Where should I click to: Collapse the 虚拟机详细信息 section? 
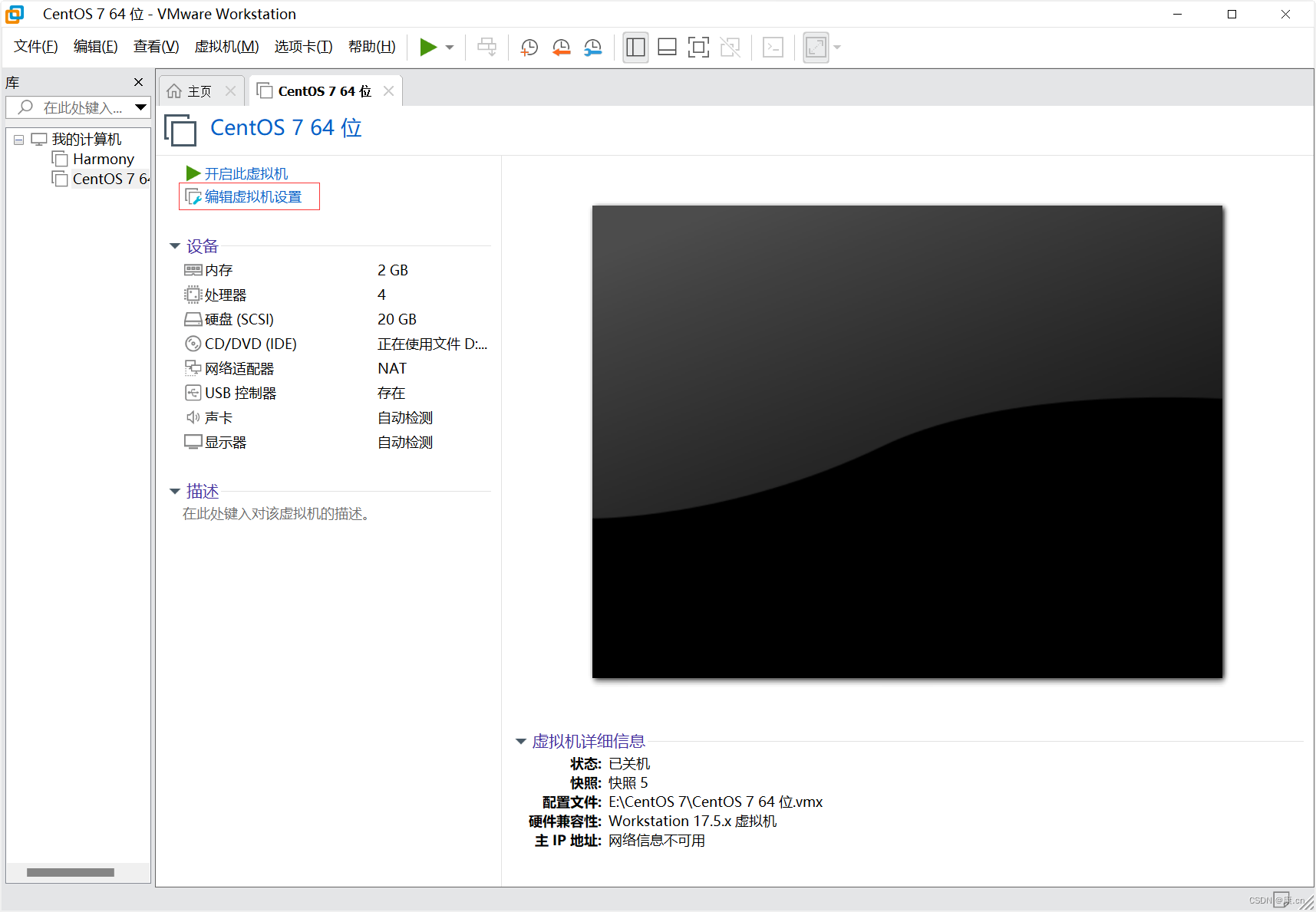[521, 741]
